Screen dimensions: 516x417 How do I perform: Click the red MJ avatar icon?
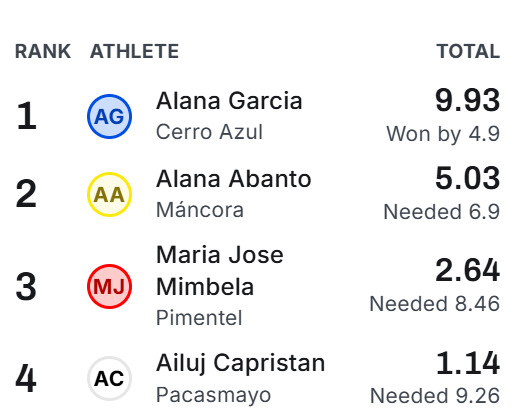pyautogui.click(x=109, y=286)
